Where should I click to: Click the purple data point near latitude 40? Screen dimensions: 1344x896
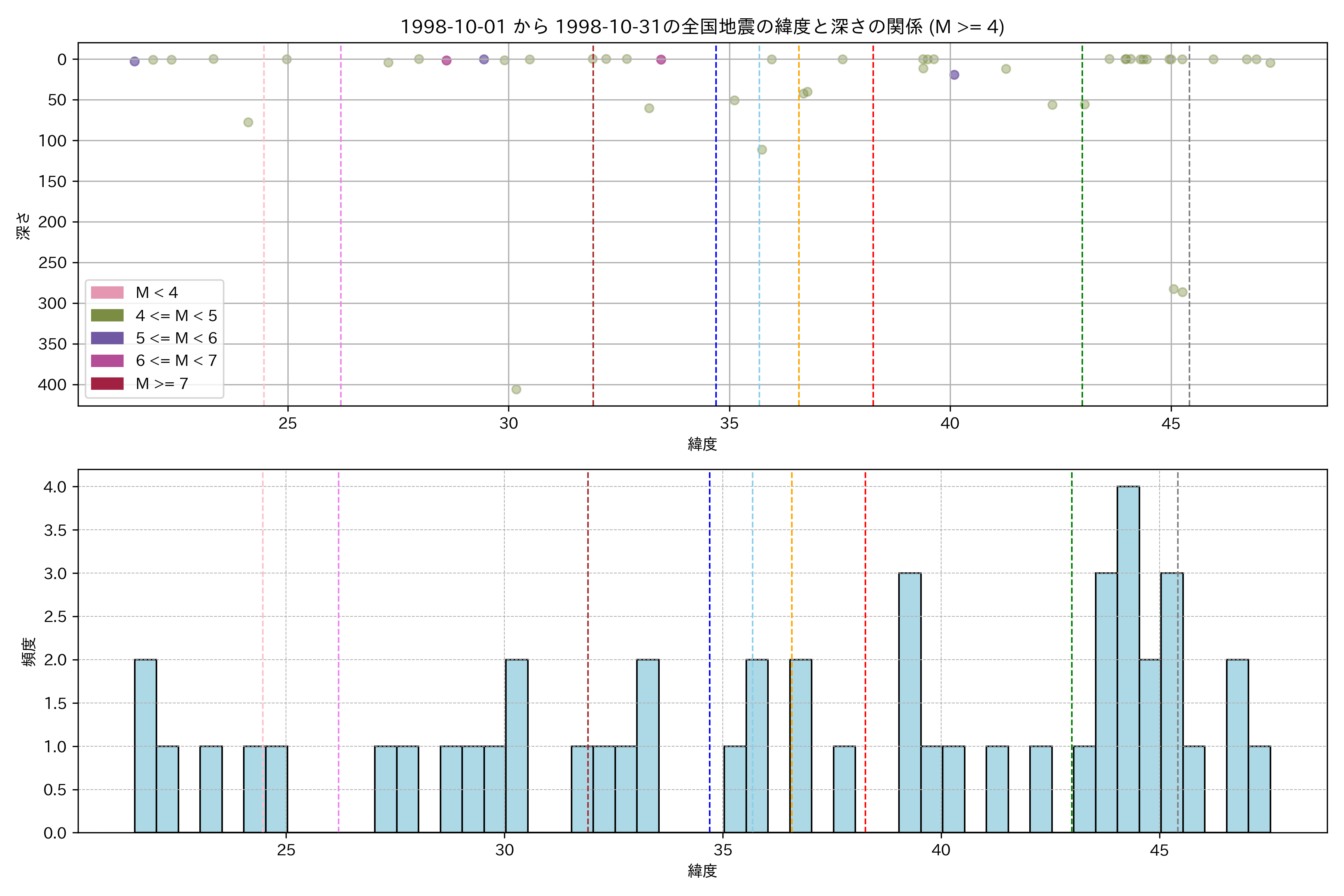954,75
